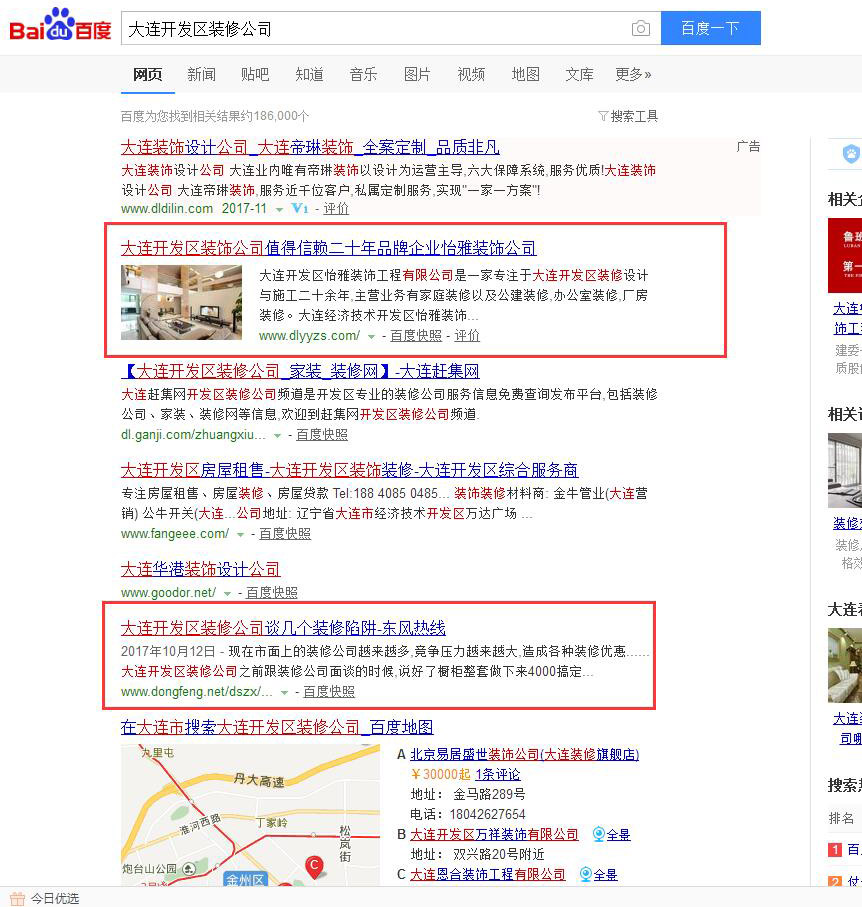Click the 广告 label on first result
The height and width of the screenshot is (907, 862).
coord(749,146)
